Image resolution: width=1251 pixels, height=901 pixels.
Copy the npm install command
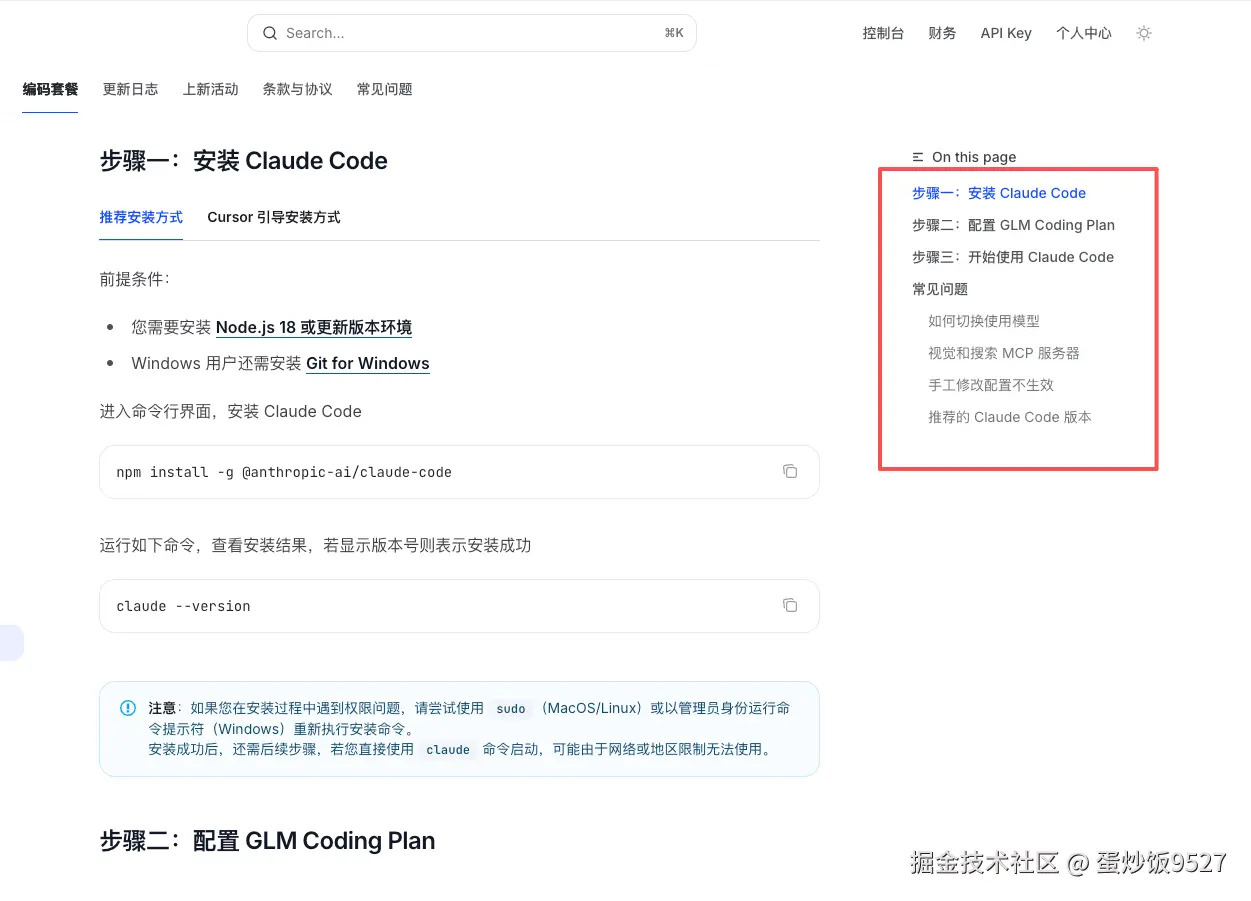(x=790, y=471)
